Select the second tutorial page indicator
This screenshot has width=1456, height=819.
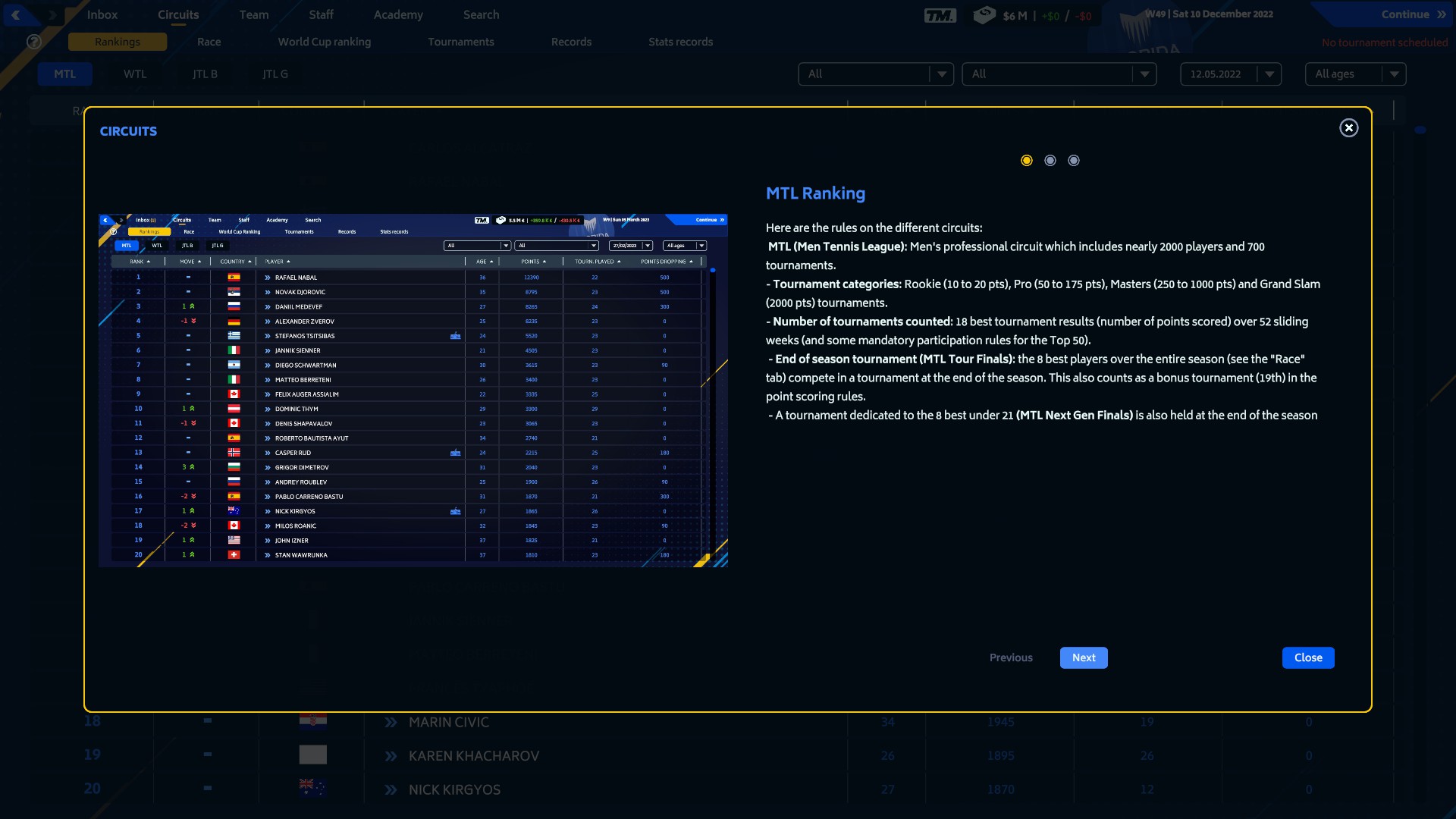1050,160
